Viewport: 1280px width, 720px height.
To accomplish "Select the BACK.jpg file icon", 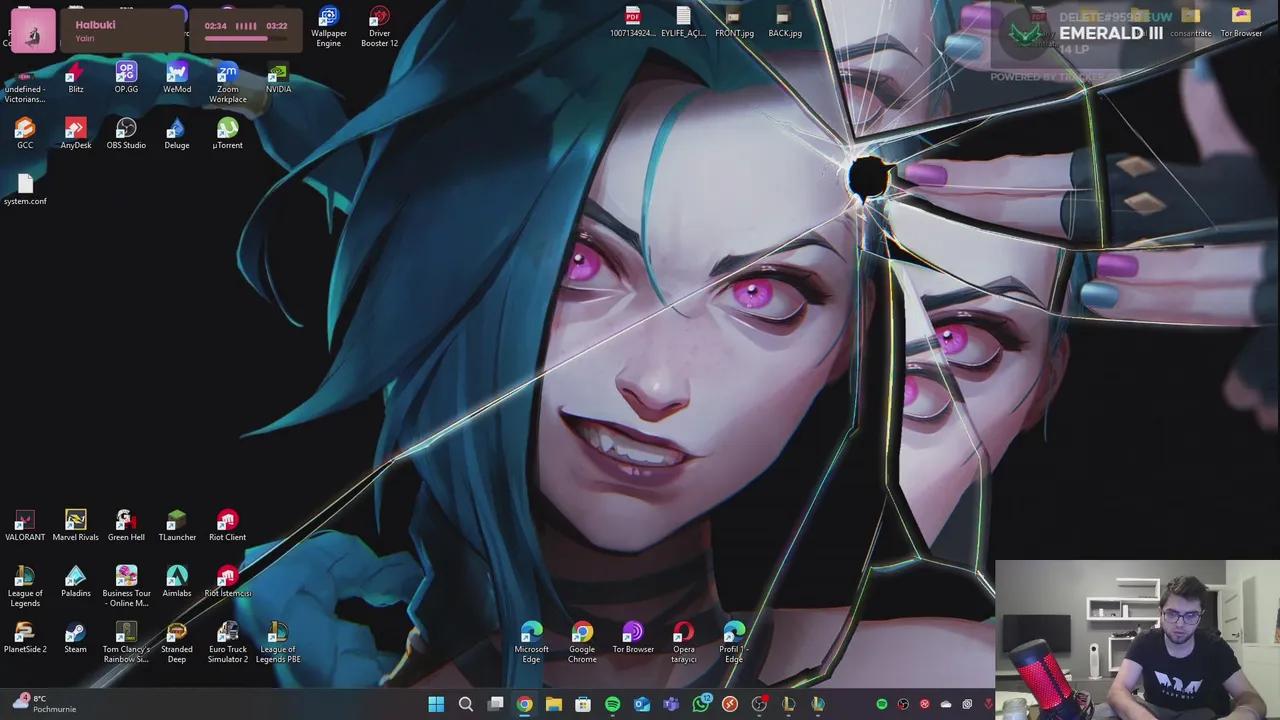I will [785, 22].
